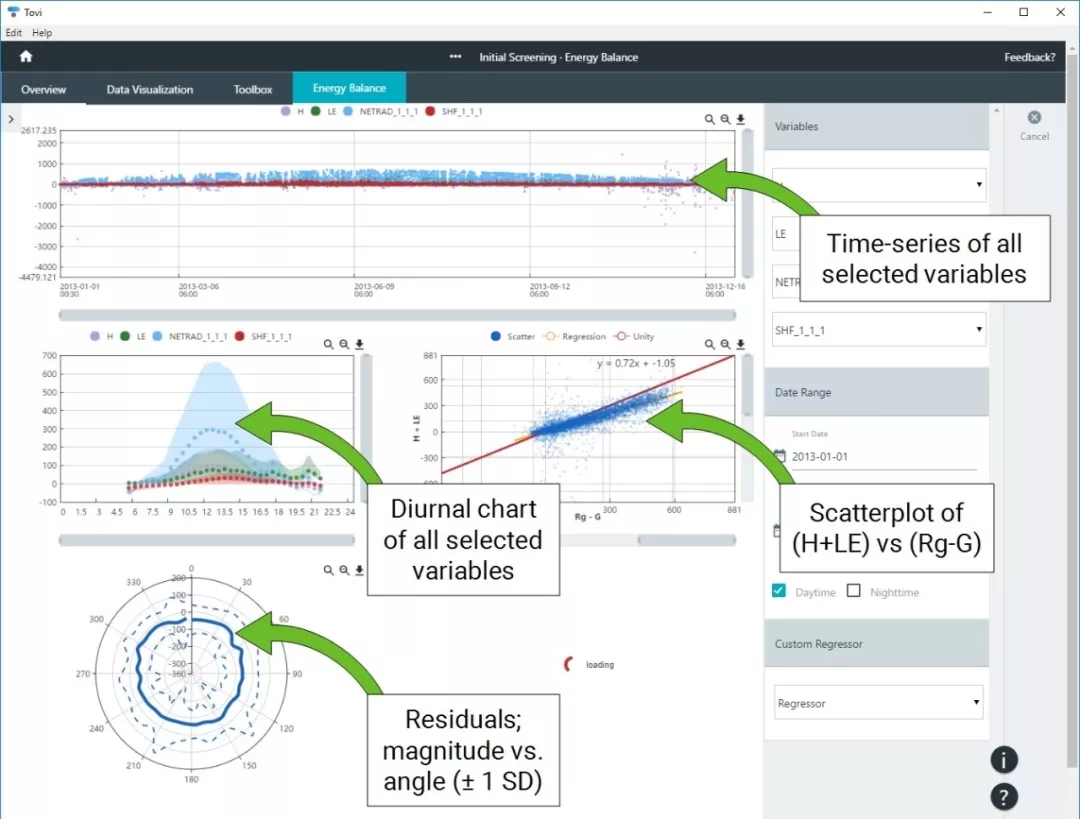Viewport: 1080px width, 819px height.
Task: Download the polar residuals chart
Action: tap(359, 570)
